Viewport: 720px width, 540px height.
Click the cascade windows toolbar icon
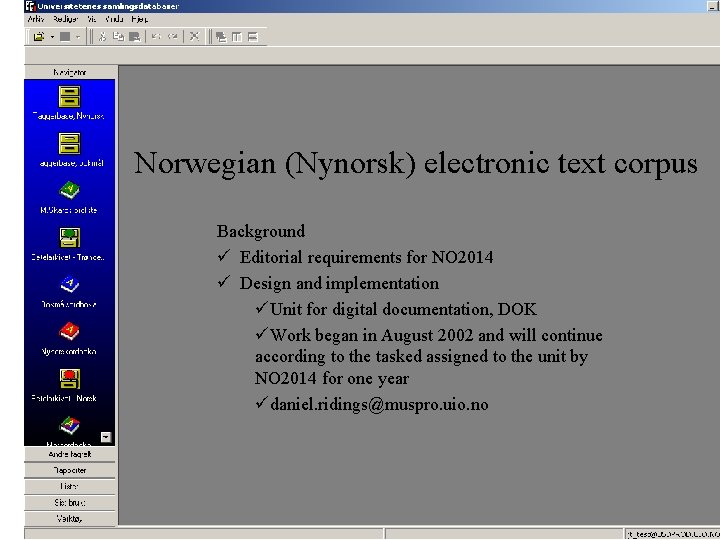[x=221, y=37]
